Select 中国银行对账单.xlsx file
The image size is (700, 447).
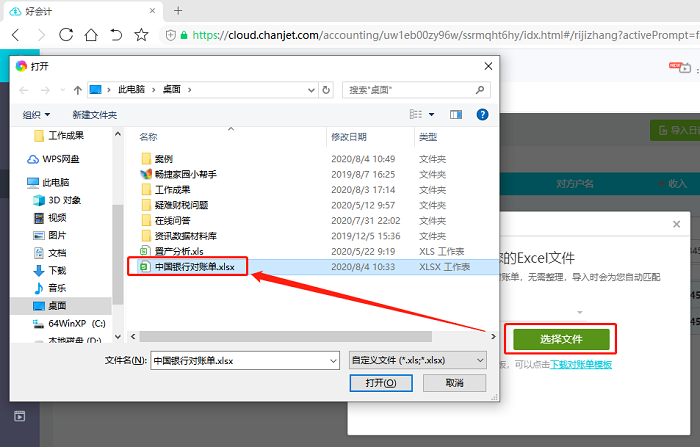coord(188,267)
